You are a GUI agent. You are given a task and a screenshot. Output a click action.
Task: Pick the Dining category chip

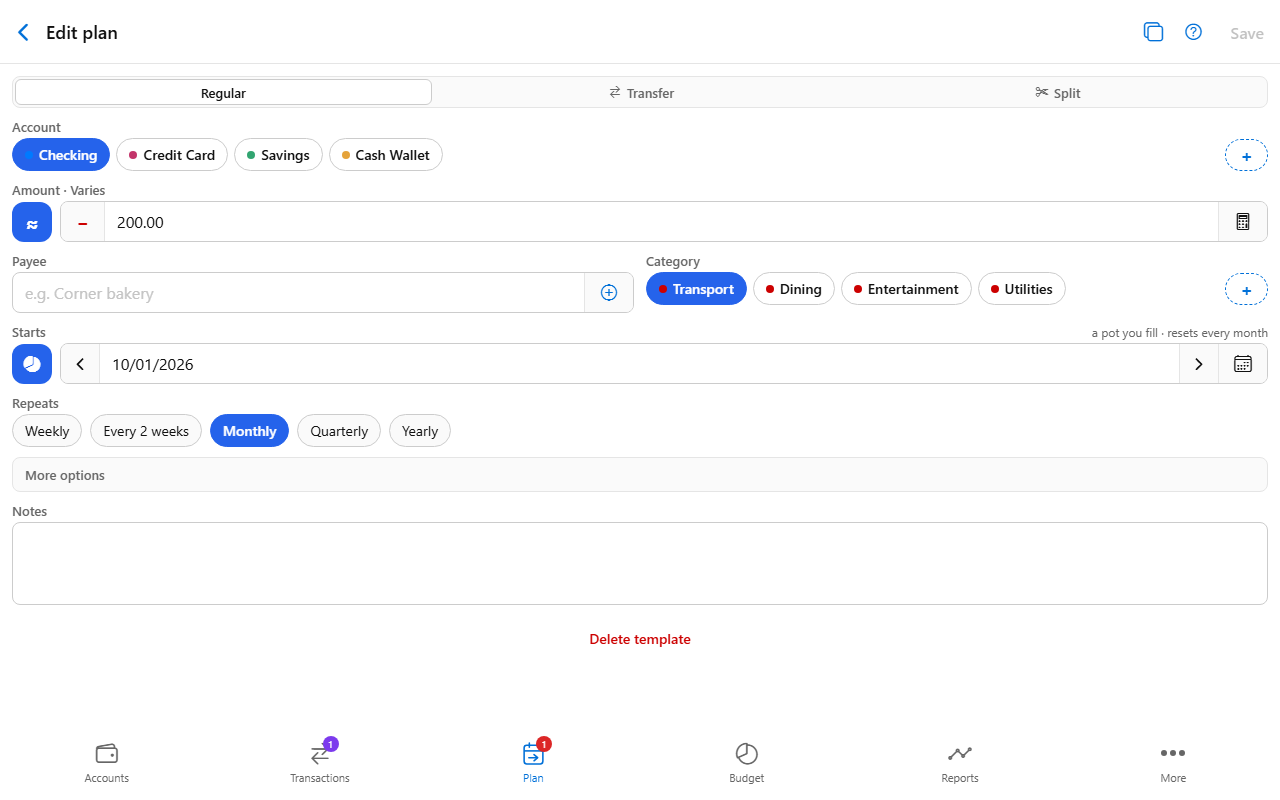pyautogui.click(x=794, y=289)
